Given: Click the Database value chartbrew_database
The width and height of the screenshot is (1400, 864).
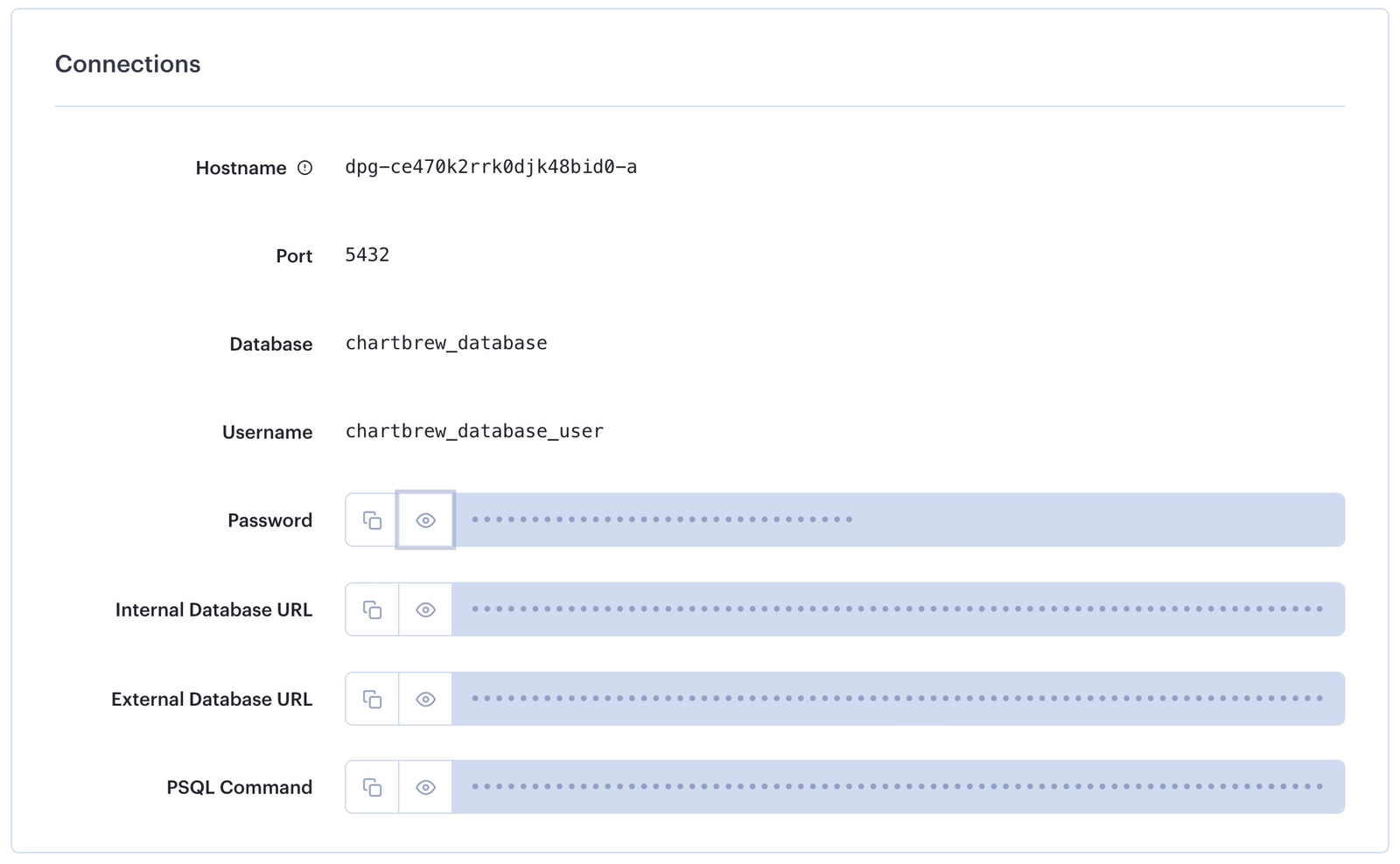Looking at the screenshot, I should [445, 343].
